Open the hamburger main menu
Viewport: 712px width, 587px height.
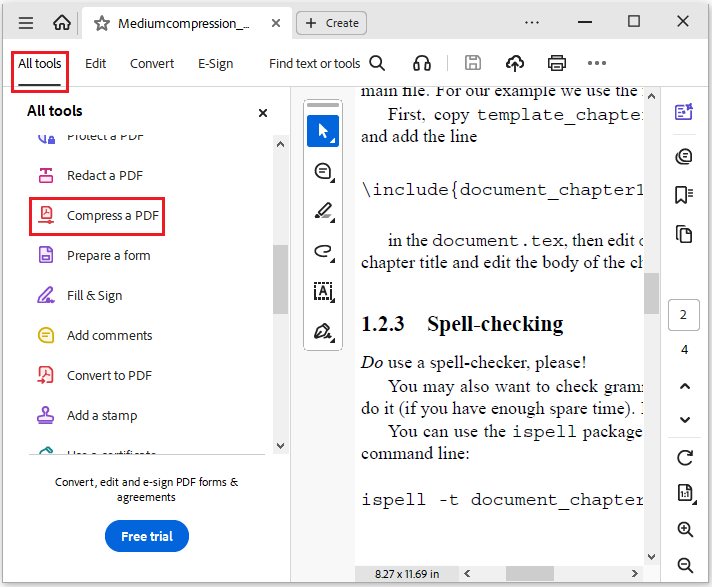26,23
